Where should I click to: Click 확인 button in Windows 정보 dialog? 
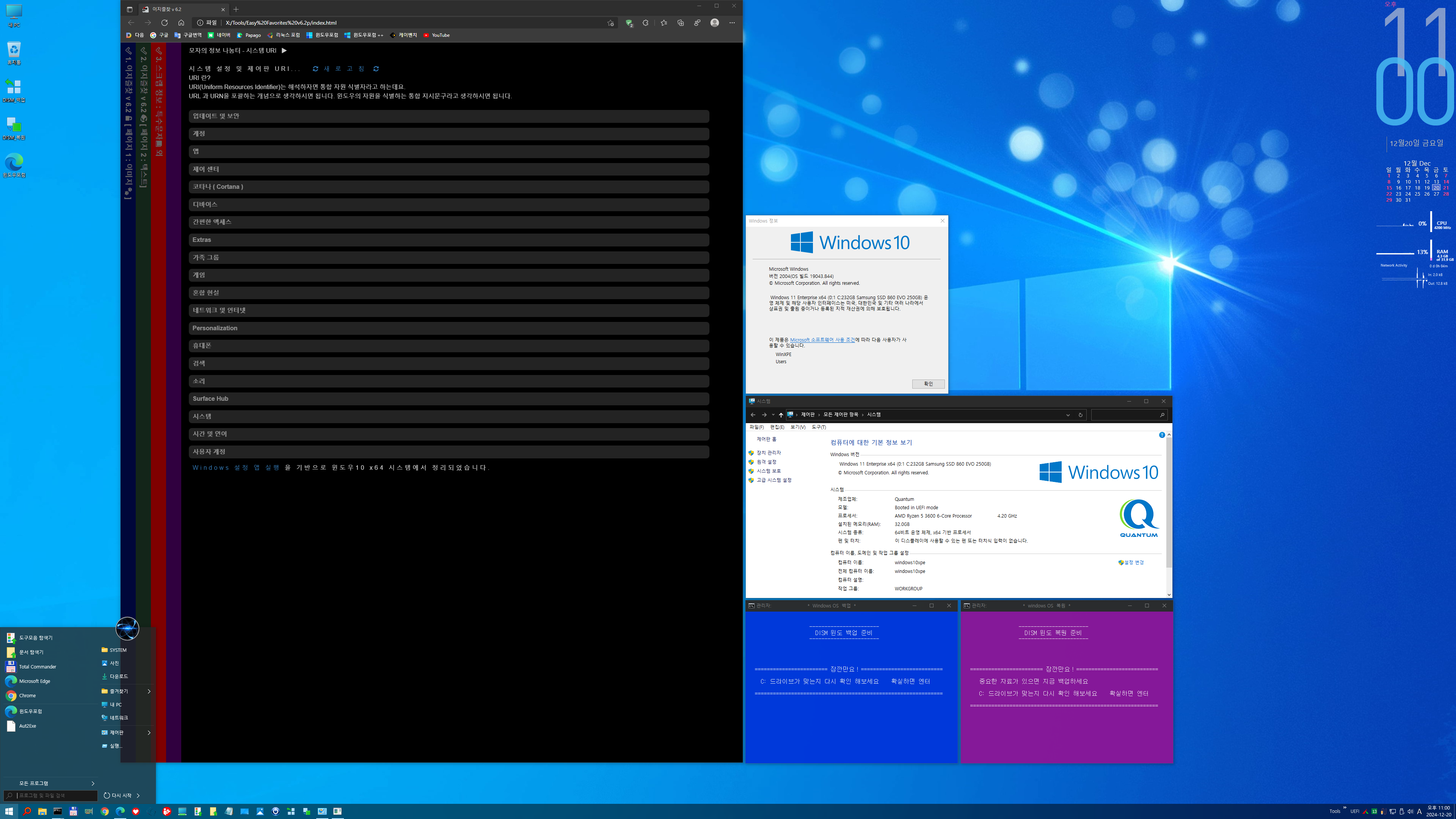point(928,384)
